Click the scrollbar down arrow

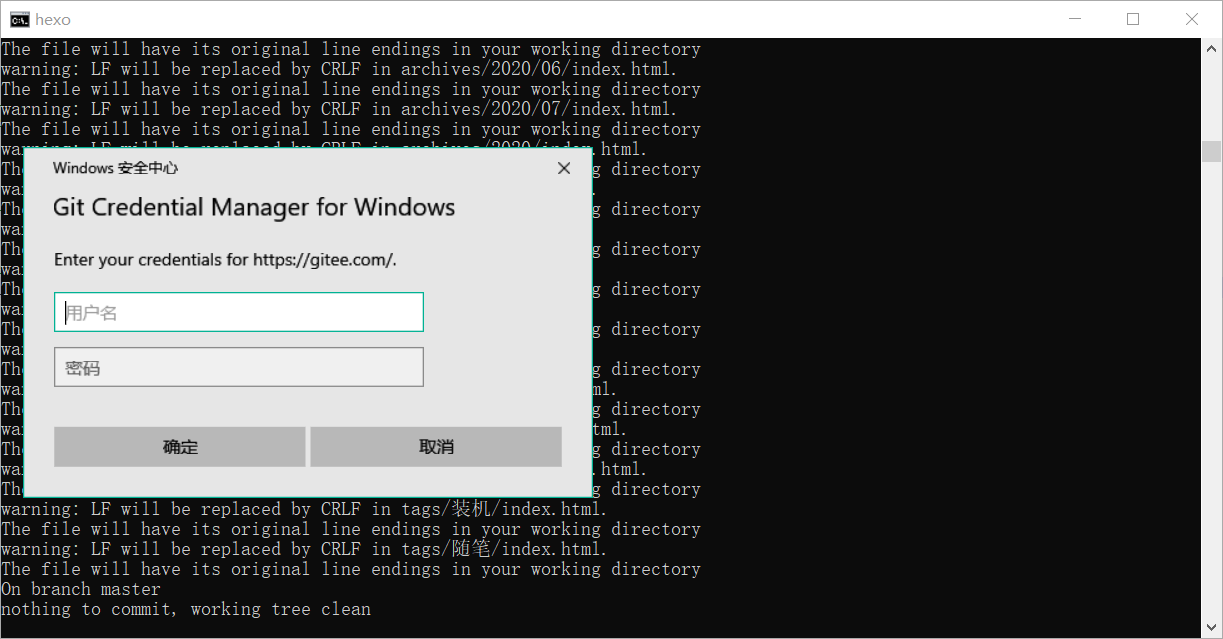pyautogui.click(x=1211, y=628)
